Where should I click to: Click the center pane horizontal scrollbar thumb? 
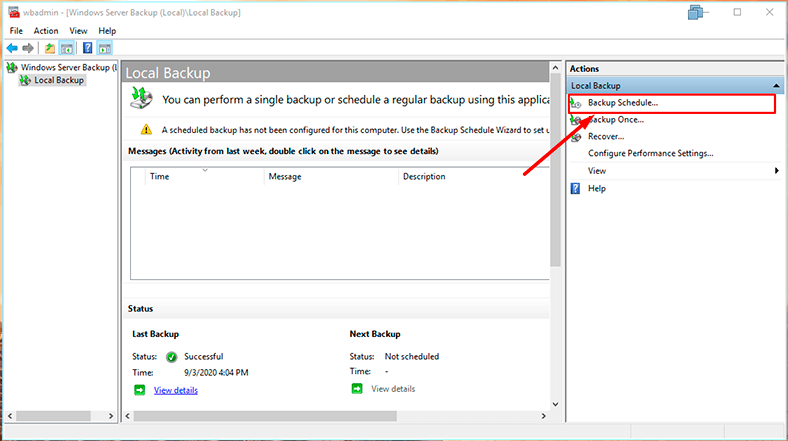pos(265,416)
